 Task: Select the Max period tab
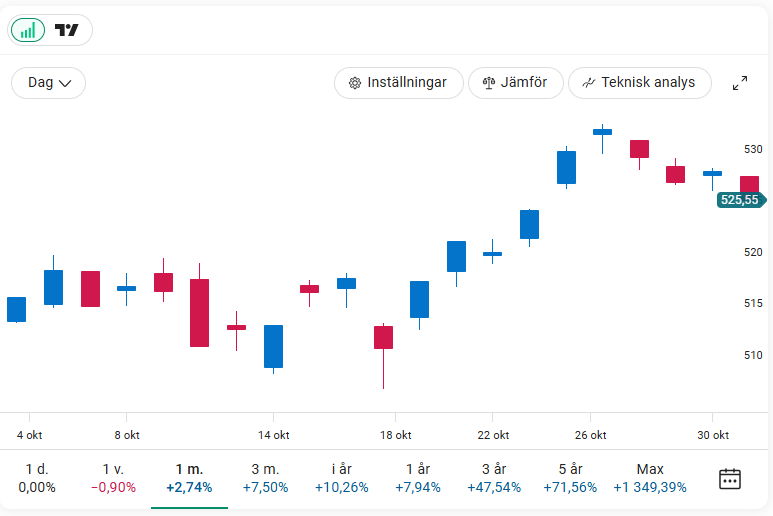[650, 478]
